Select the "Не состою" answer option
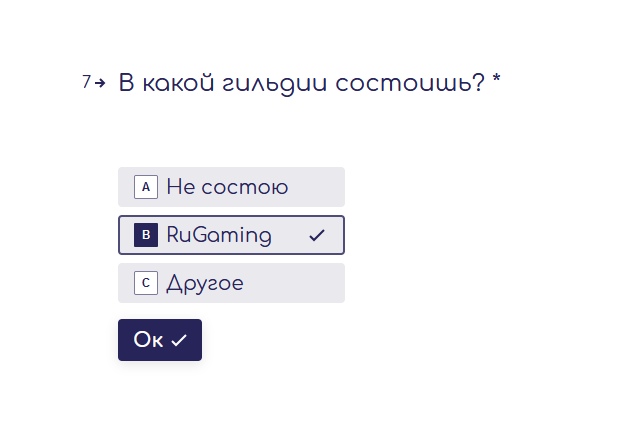The width and height of the screenshot is (642, 424). click(231, 187)
